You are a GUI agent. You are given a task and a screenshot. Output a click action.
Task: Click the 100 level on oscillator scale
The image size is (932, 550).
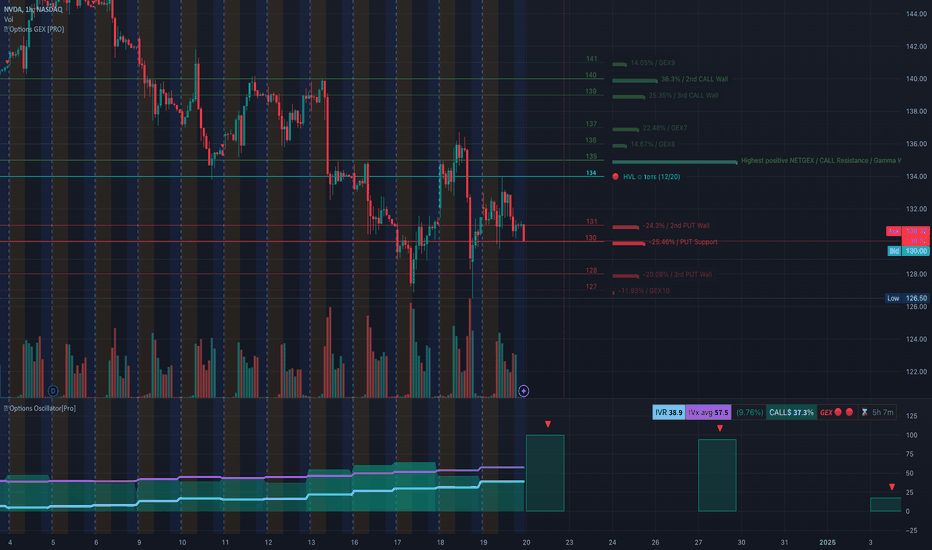[911, 435]
